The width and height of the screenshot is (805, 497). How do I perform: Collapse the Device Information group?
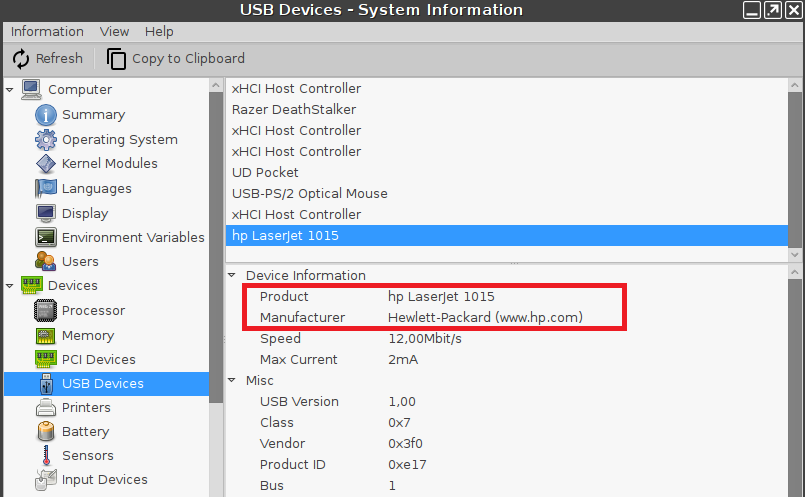point(233,276)
